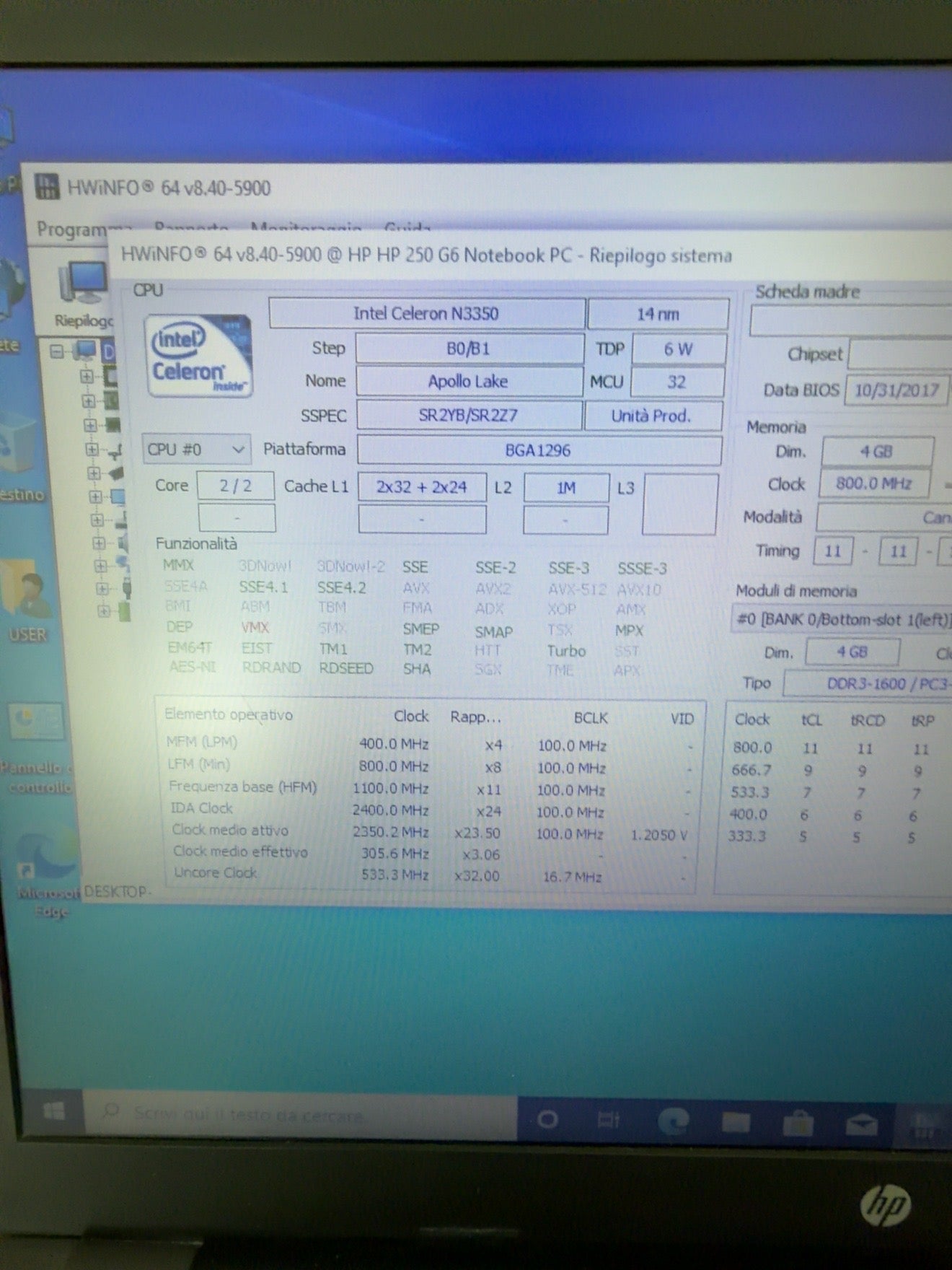Click the L2 cache value 1M
The height and width of the screenshot is (1270, 952).
pos(566,488)
